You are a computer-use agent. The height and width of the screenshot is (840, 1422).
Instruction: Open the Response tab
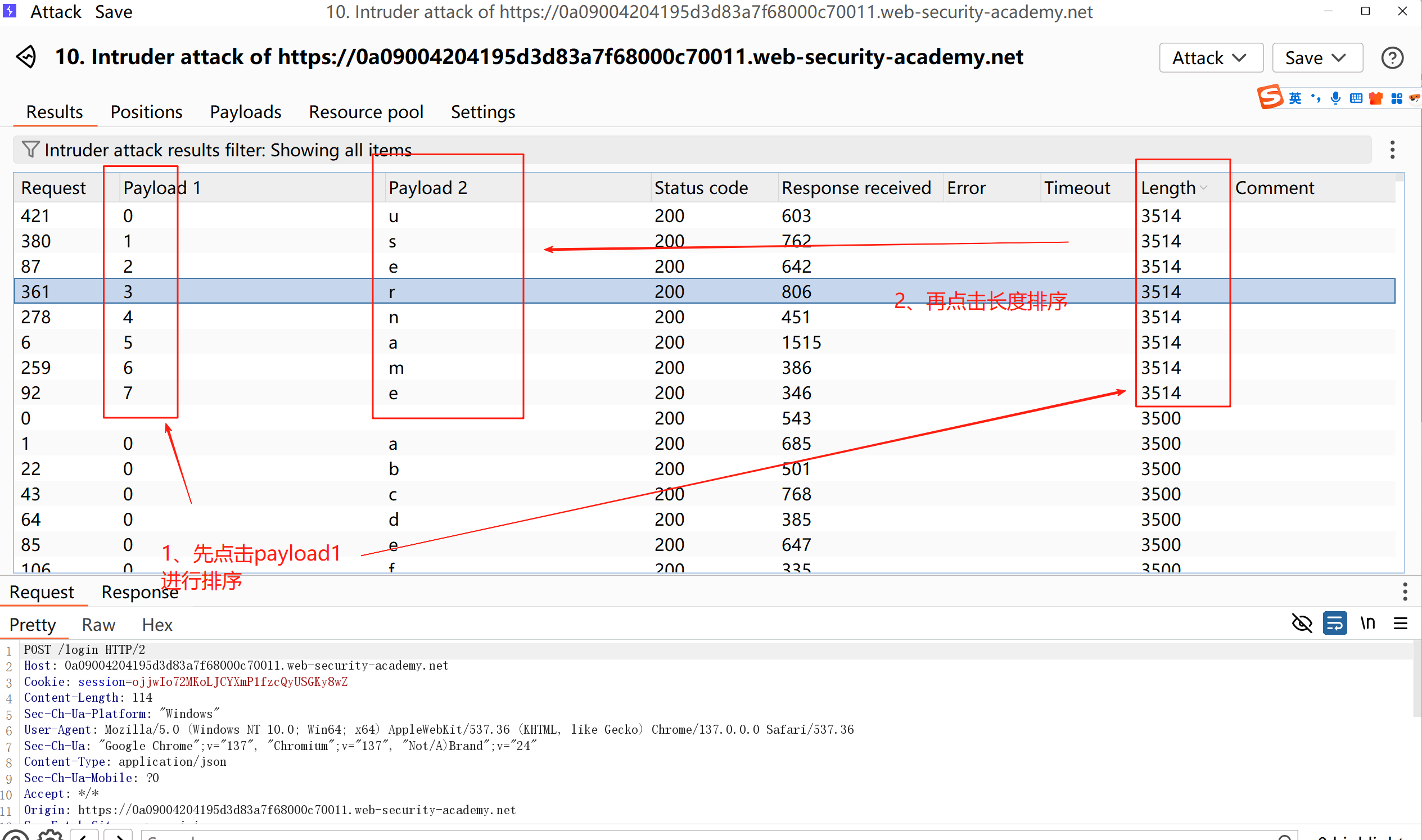(139, 592)
